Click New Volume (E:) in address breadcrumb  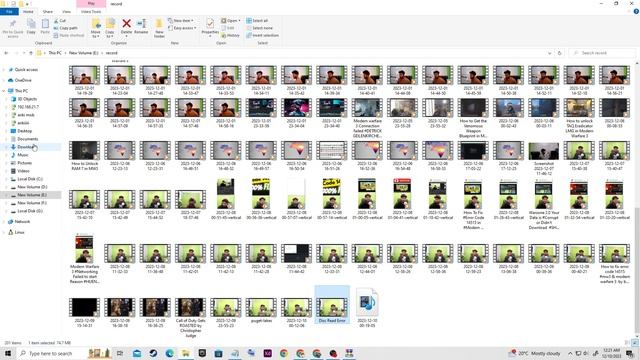click(83, 53)
